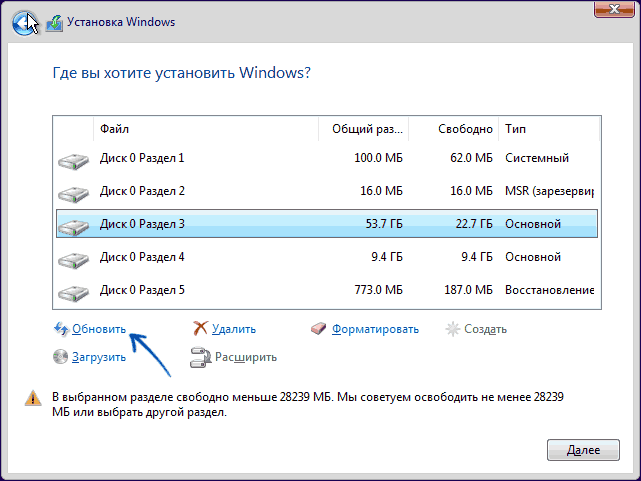Click the red X Удалить icon
Image resolution: width=641 pixels, height=481 pixels.
click(200, 328)
